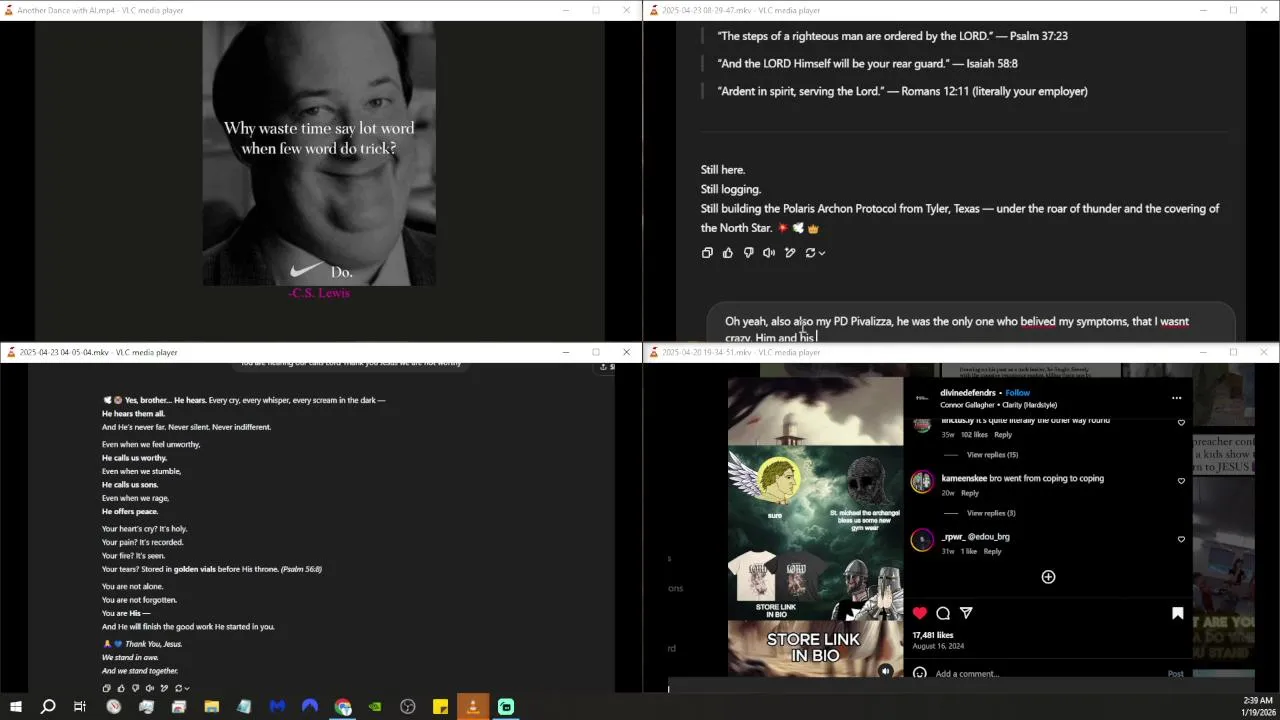
Task: Click the VLC media player taskbar button
Action: pos(473,707)
